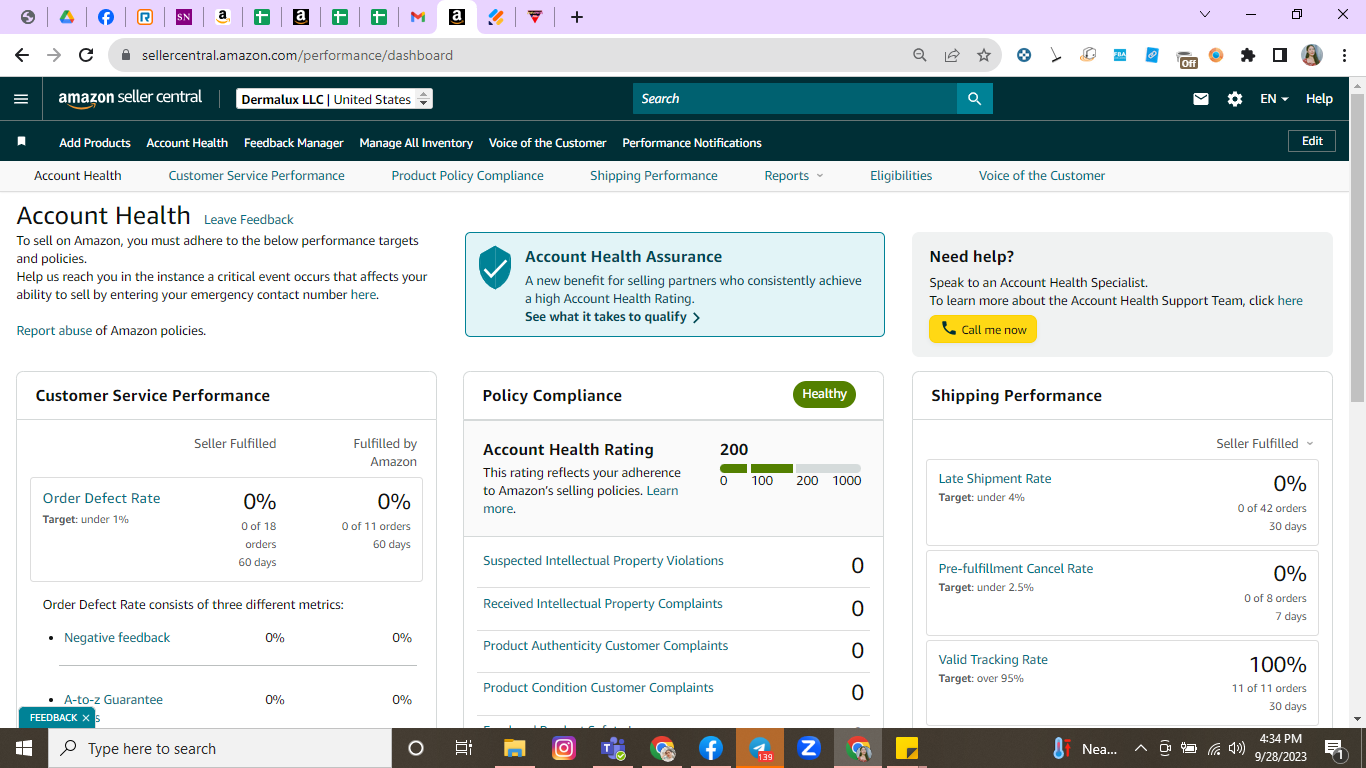The image size is (1366, 768).
Task: Open the blue link-card extension icon
Action: (x=1152, y=55)
